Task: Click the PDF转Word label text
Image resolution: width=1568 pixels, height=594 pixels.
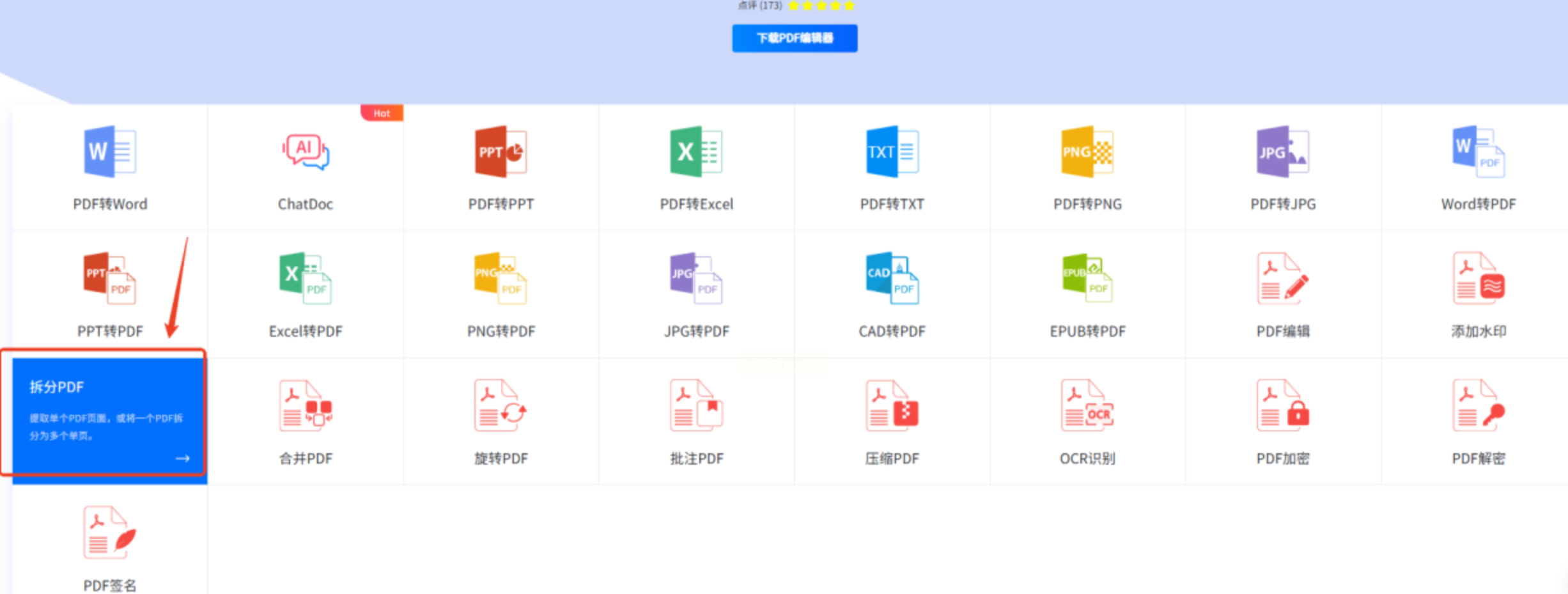Action: coord(110,204)
